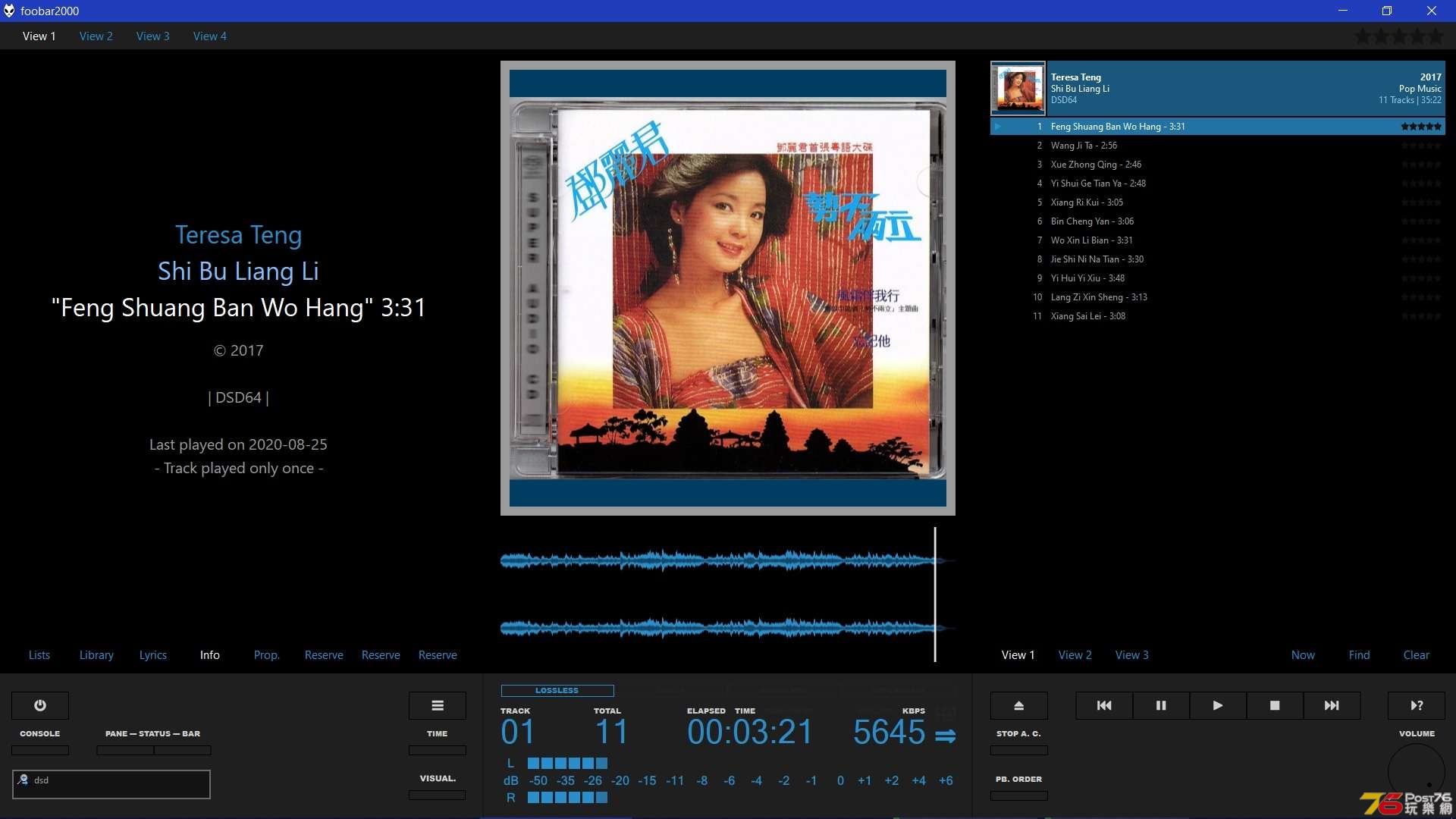Click the | DSD64 | format label in the info pane

click(239, 397)
